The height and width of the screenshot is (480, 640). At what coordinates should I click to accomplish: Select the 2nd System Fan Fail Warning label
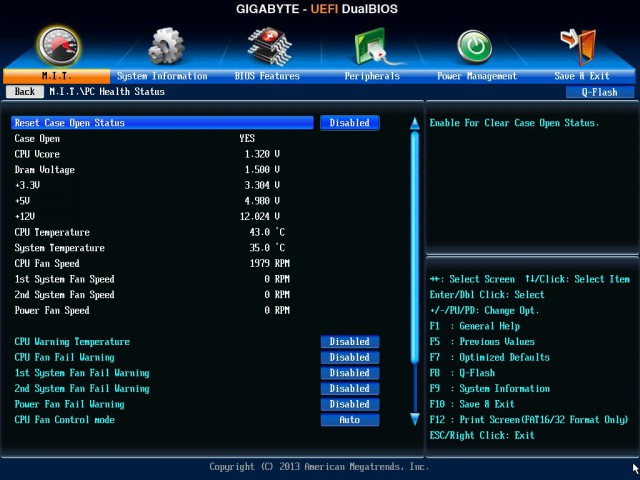pyautogui.click(x=82, y=388)
